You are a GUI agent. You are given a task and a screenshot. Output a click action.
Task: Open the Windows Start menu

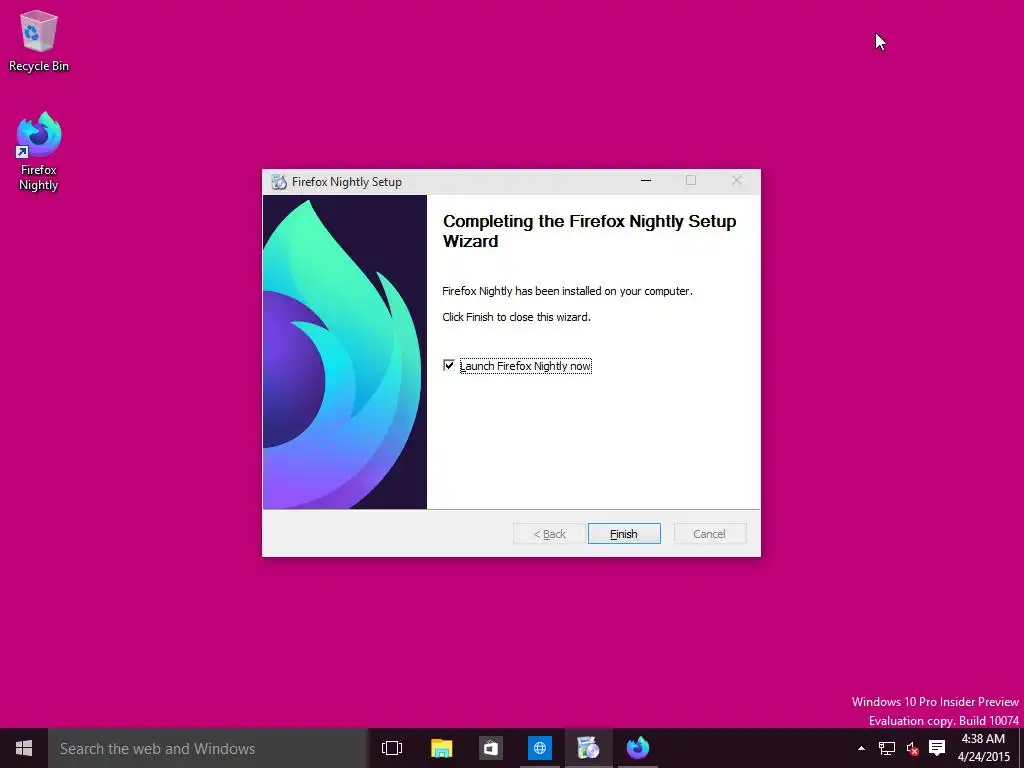pyautogui.click(x=24, y=748)
